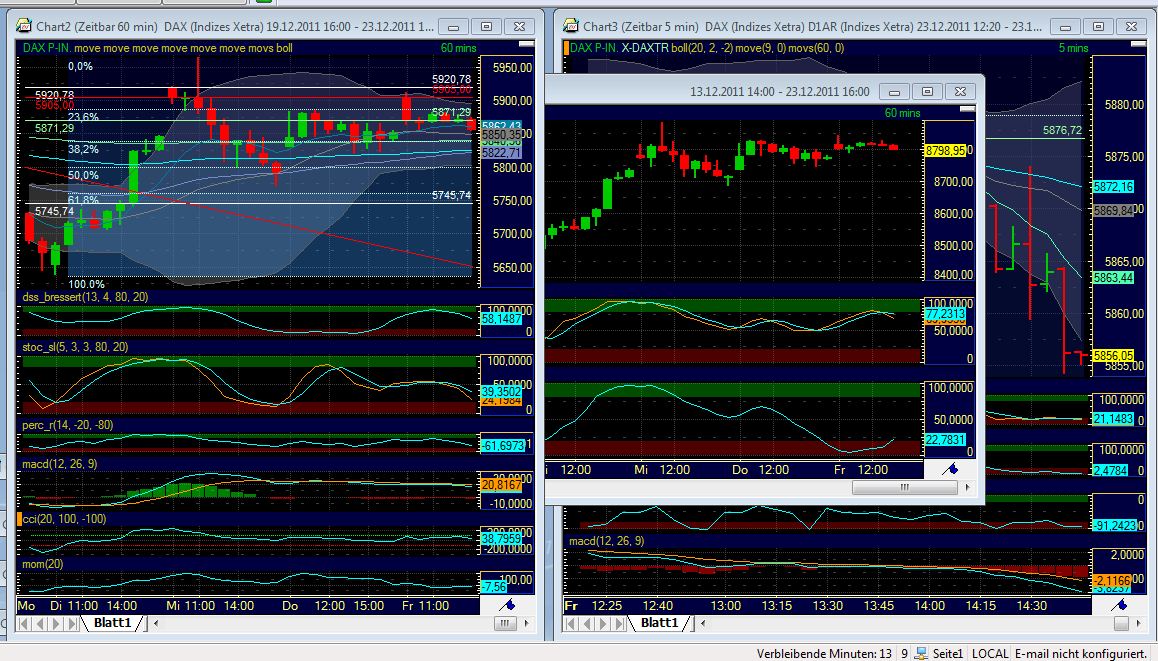Click Chart3 scrollbar right arrow
Screen dimensions: 1158x661
pos(1138,624)
